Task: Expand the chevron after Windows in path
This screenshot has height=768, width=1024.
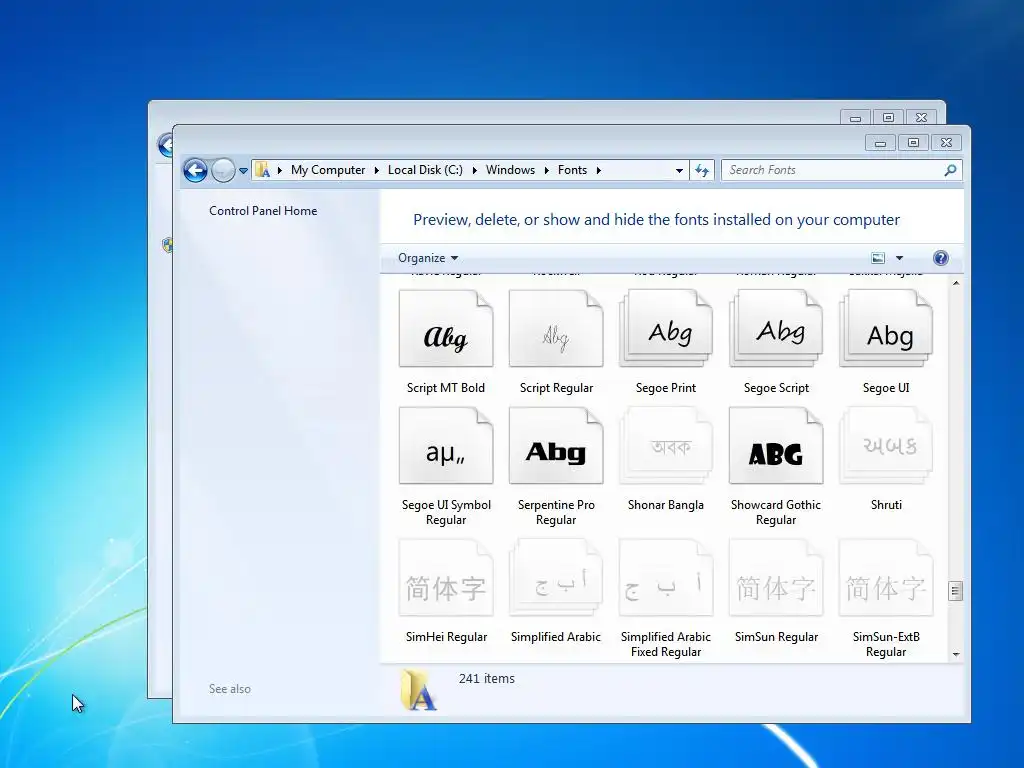Action: 547,170
